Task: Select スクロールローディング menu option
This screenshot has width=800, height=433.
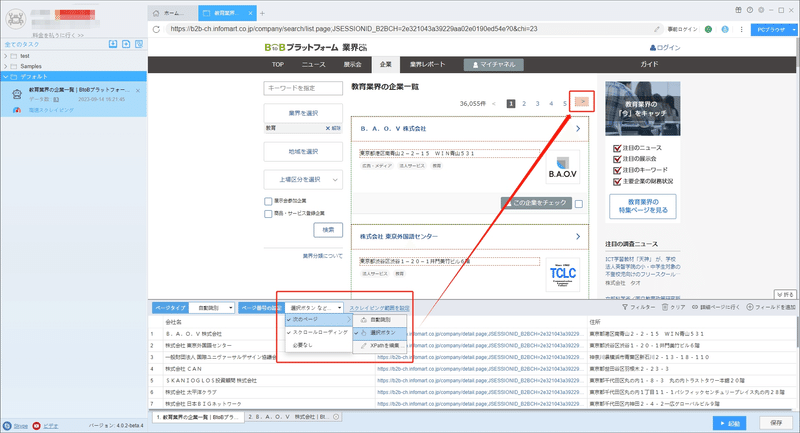Action: click(319, 332)
